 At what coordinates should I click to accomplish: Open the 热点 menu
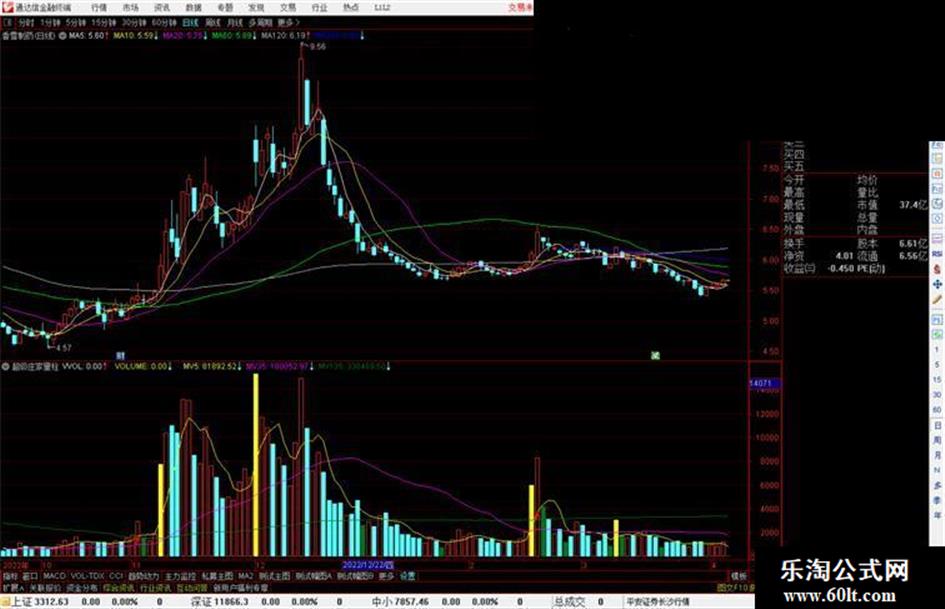(x=351, y=8)
